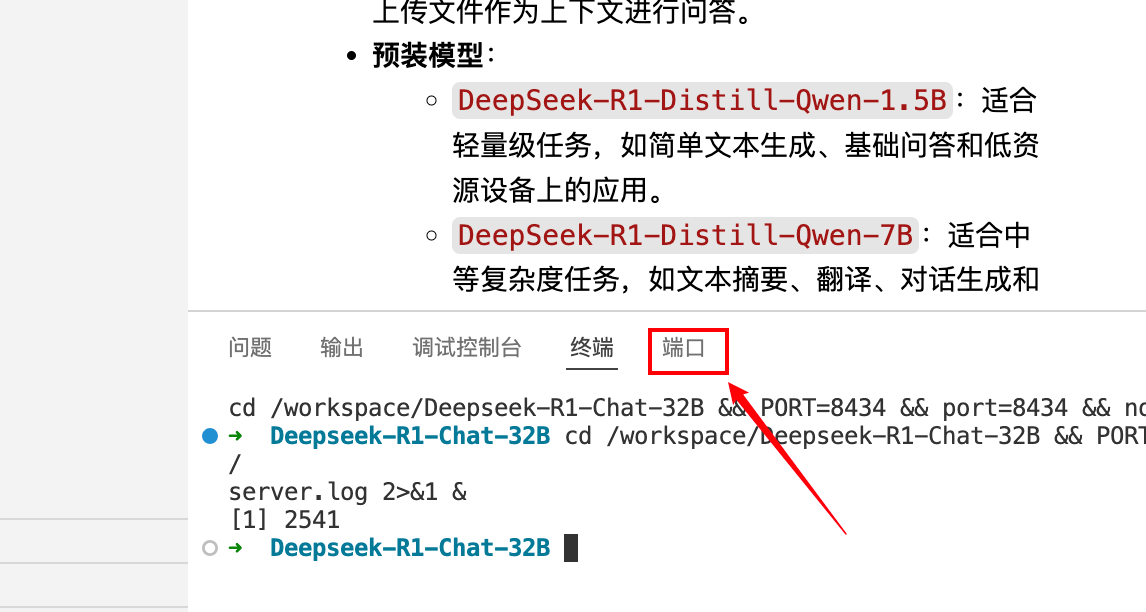The image size is (1146, 612).
Task: Click the hollow bullet before DeepSeek-R1-Distill-Qwen-1.5B
Action: (x=432, y=101)
